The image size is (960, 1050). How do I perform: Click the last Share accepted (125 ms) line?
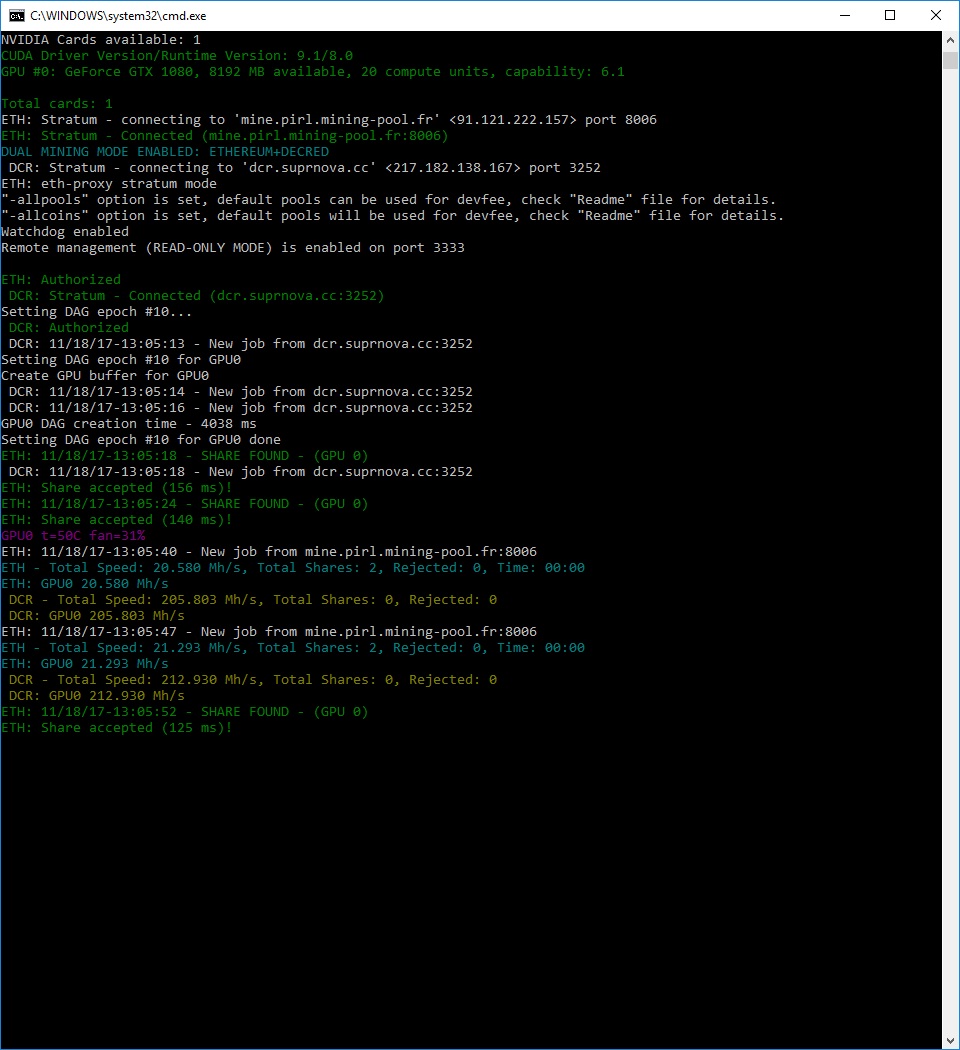[117, 728]
